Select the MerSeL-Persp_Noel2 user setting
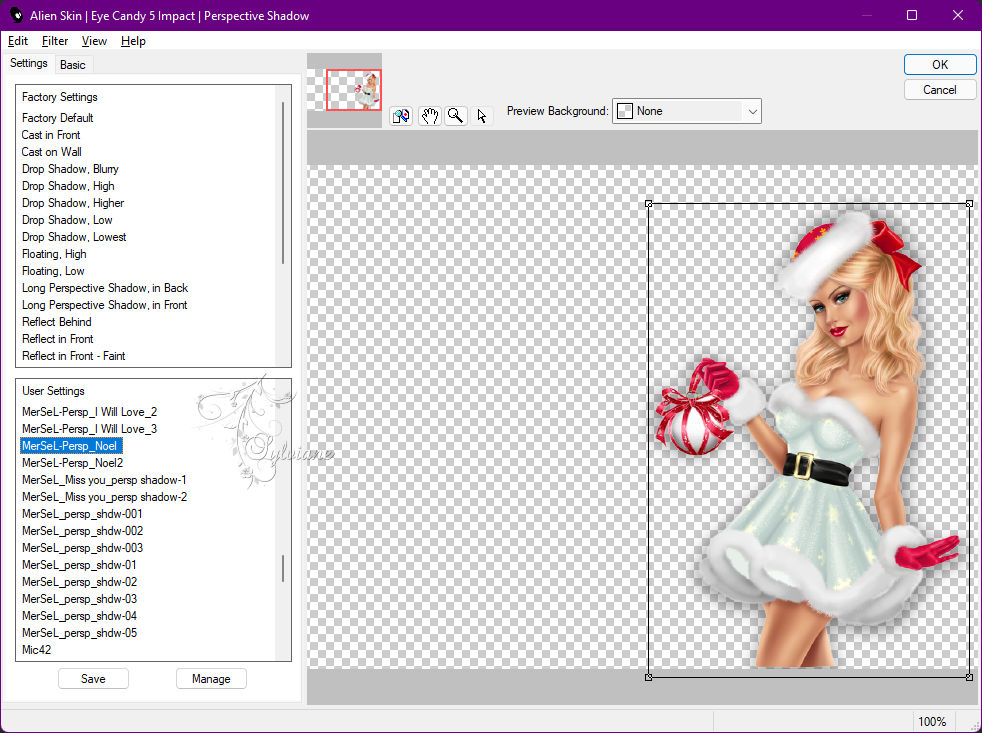982x733 pixels. (73, 462)
